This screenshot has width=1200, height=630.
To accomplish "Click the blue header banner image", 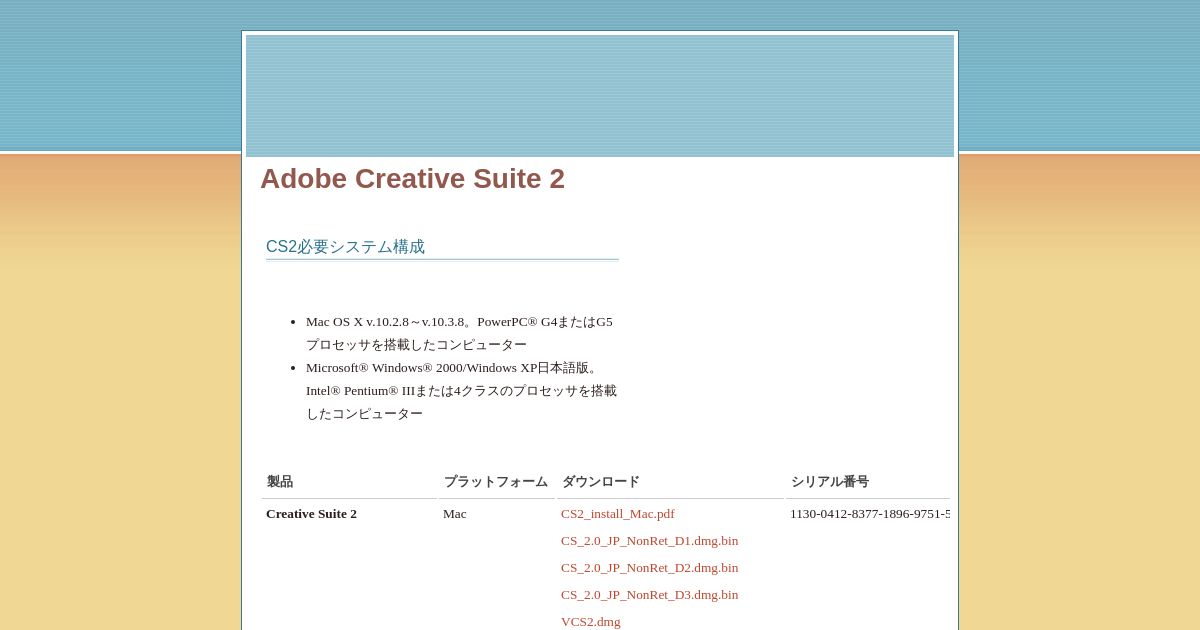I will (x=600, y=96).
